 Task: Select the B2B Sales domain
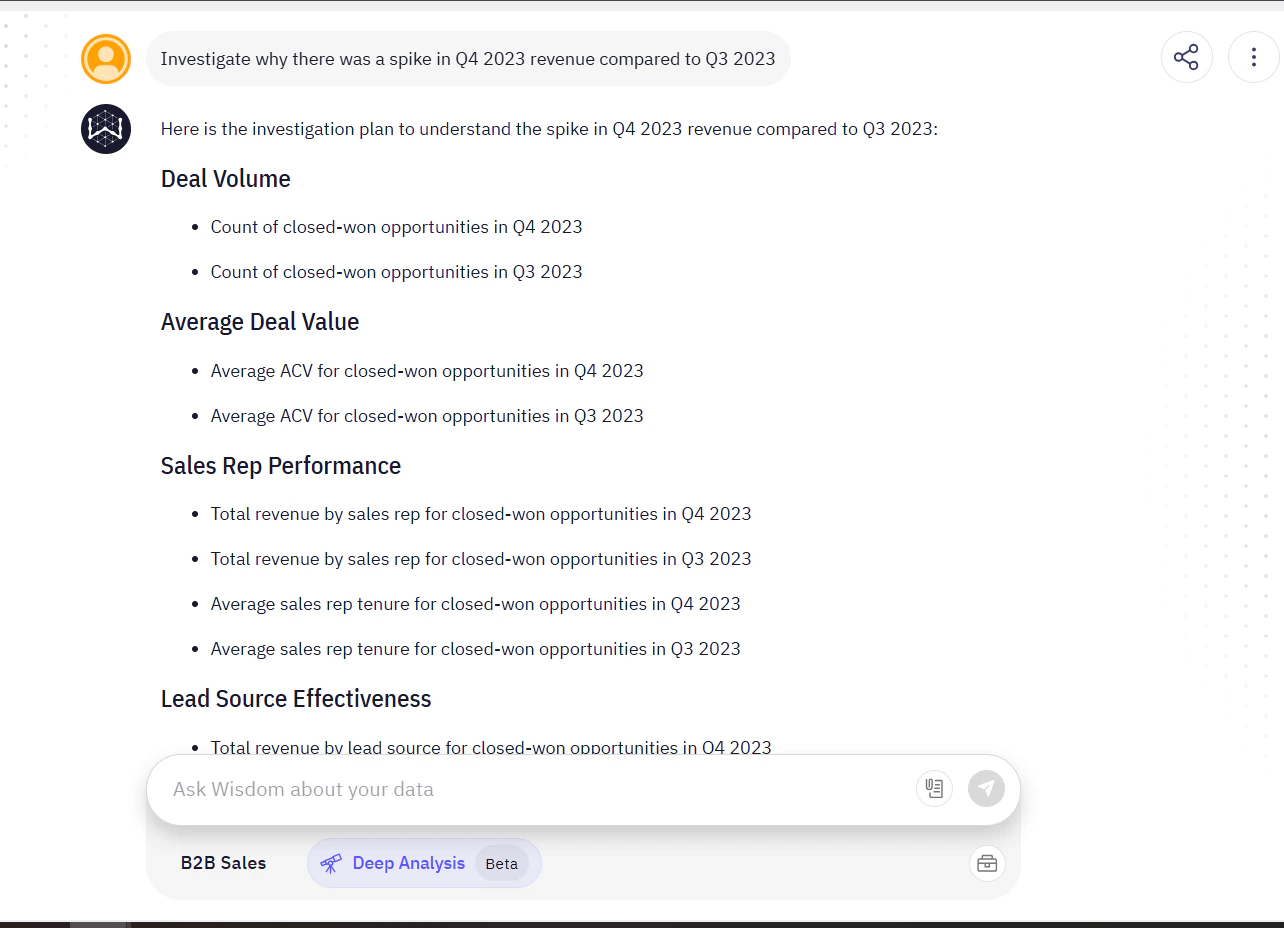223,863
